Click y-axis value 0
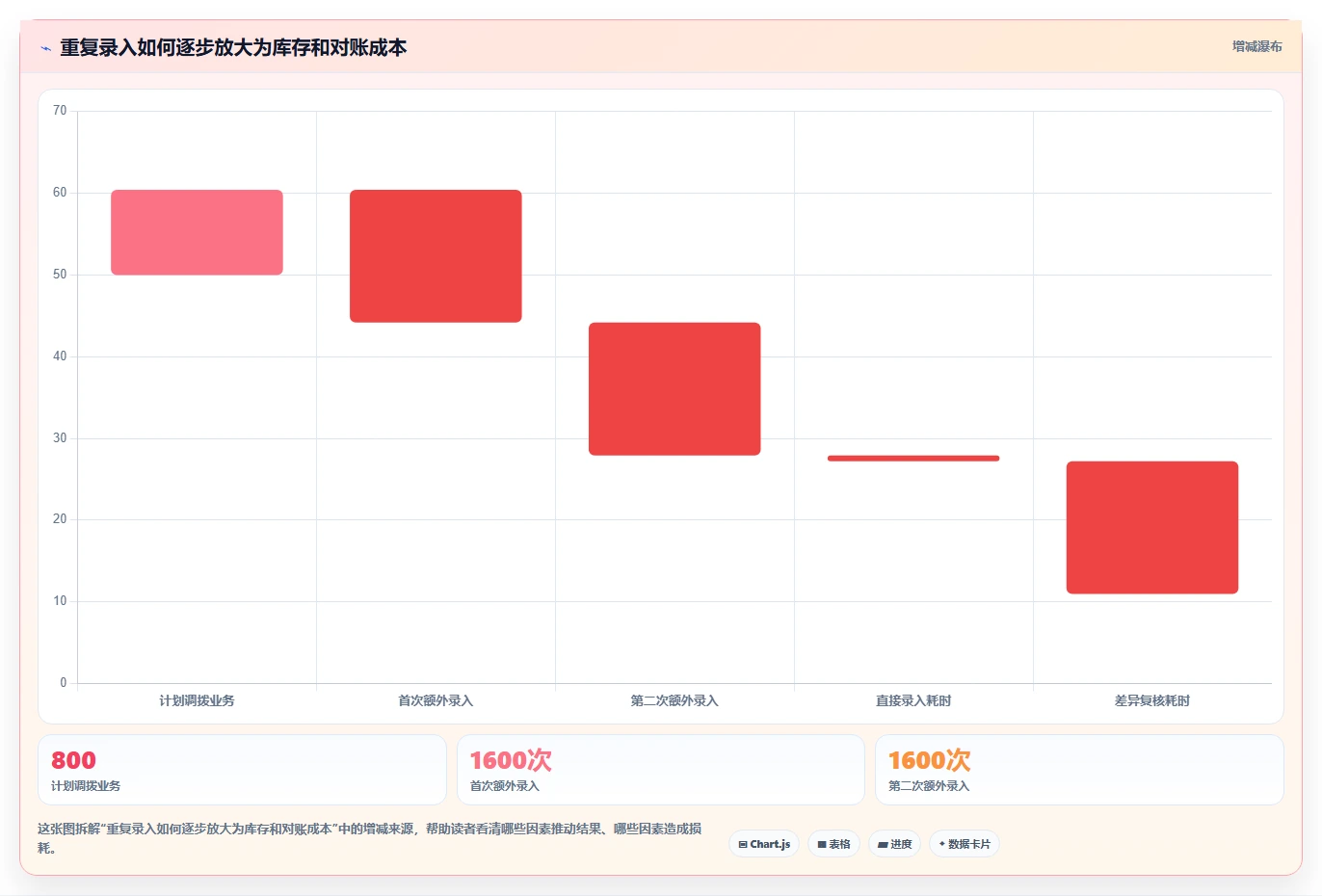The image size is (1322, 896). [x=64, y=683]
